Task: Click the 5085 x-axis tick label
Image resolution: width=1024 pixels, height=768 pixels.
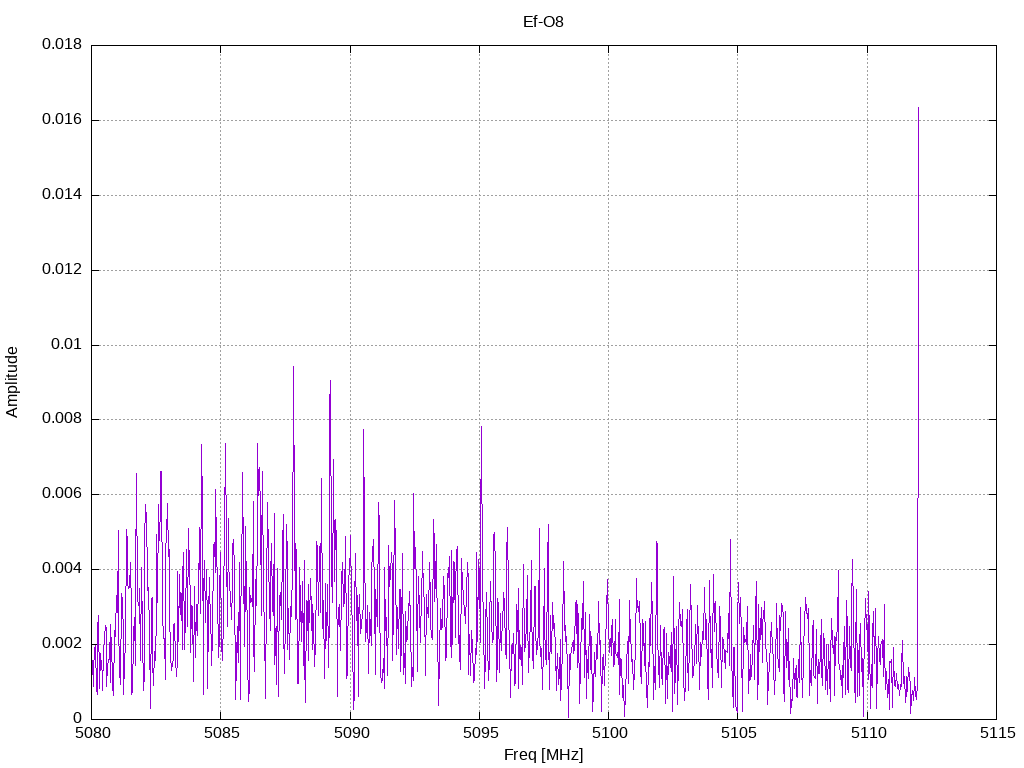Action: click(221, 733)
